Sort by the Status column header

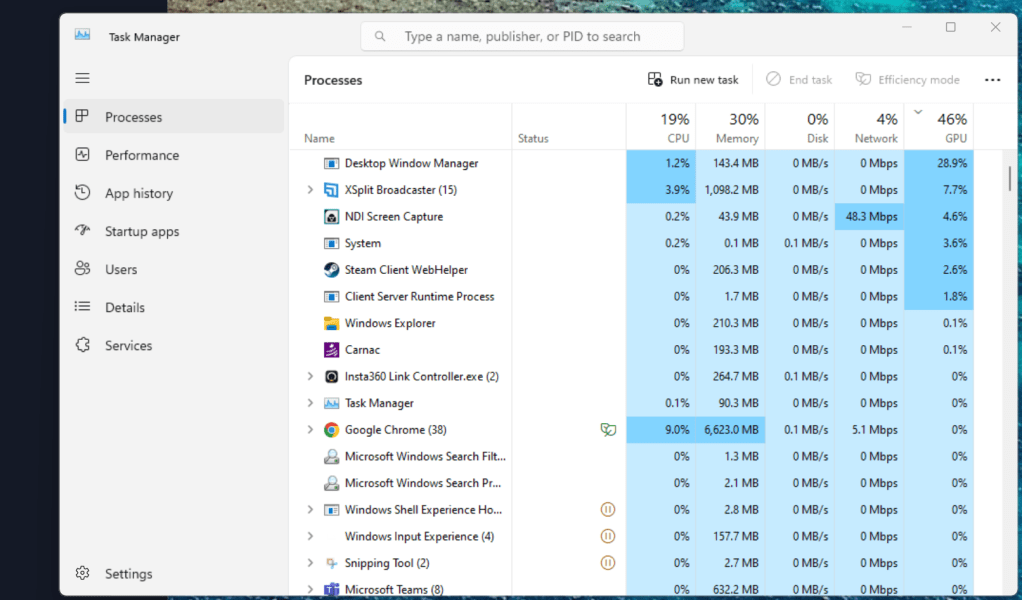[569, 126]
